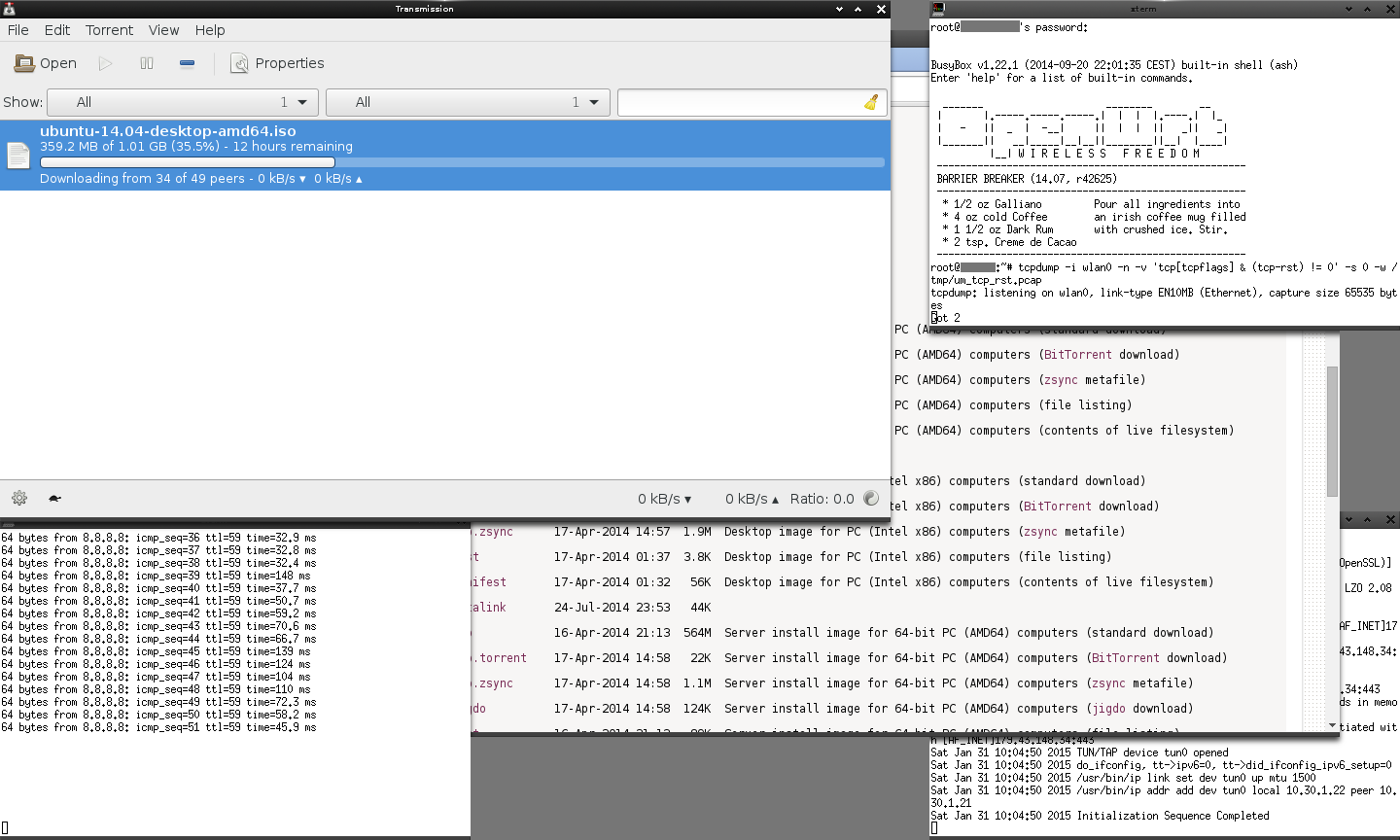Click the file link sized 56K

pos(489,582)
